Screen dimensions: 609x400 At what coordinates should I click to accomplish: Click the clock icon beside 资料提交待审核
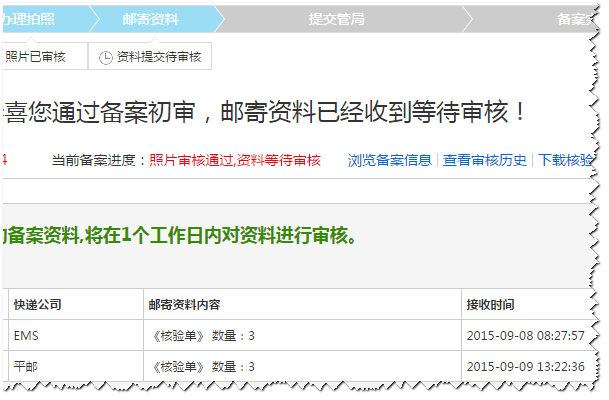[106, 58]
